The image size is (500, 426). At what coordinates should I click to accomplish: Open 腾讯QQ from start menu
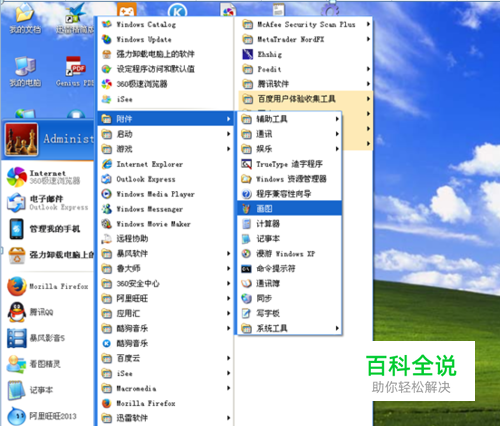tap(49, 312)
